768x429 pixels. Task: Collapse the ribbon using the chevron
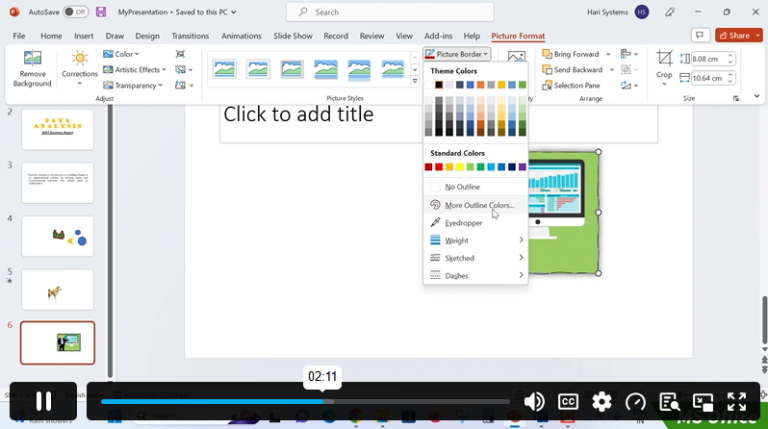pos(757,96)
